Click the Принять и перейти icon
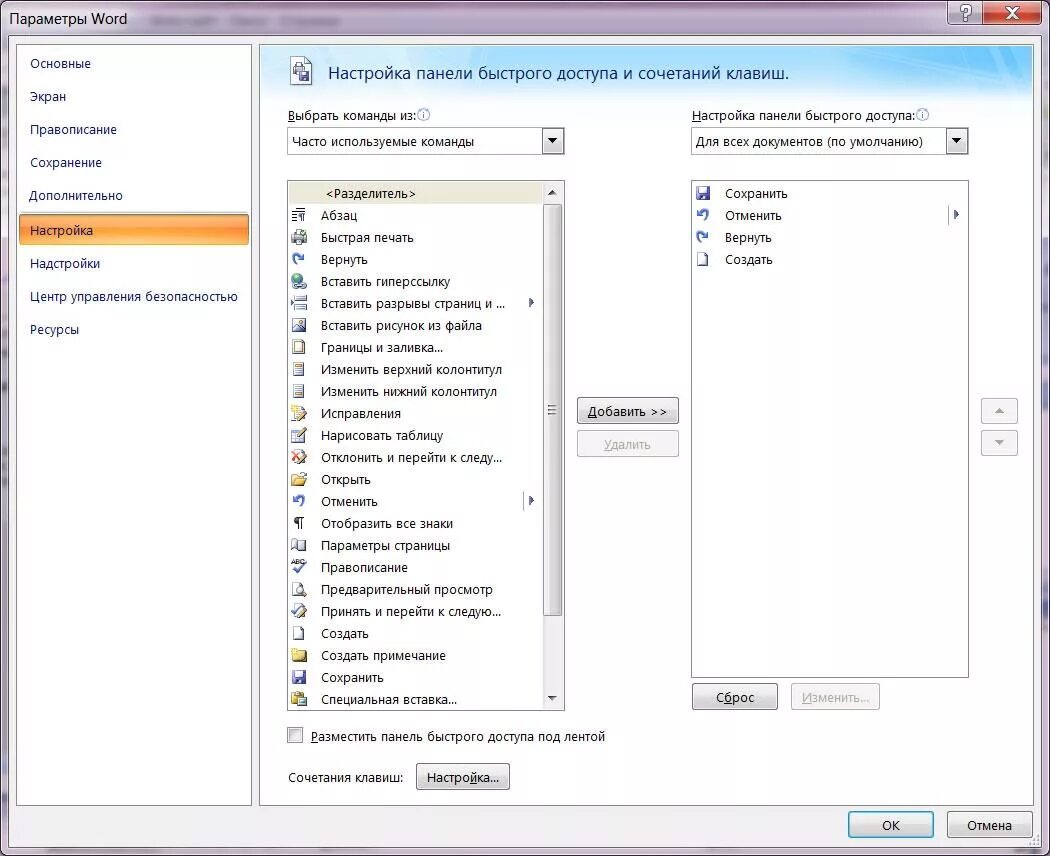 coord(299,612)
